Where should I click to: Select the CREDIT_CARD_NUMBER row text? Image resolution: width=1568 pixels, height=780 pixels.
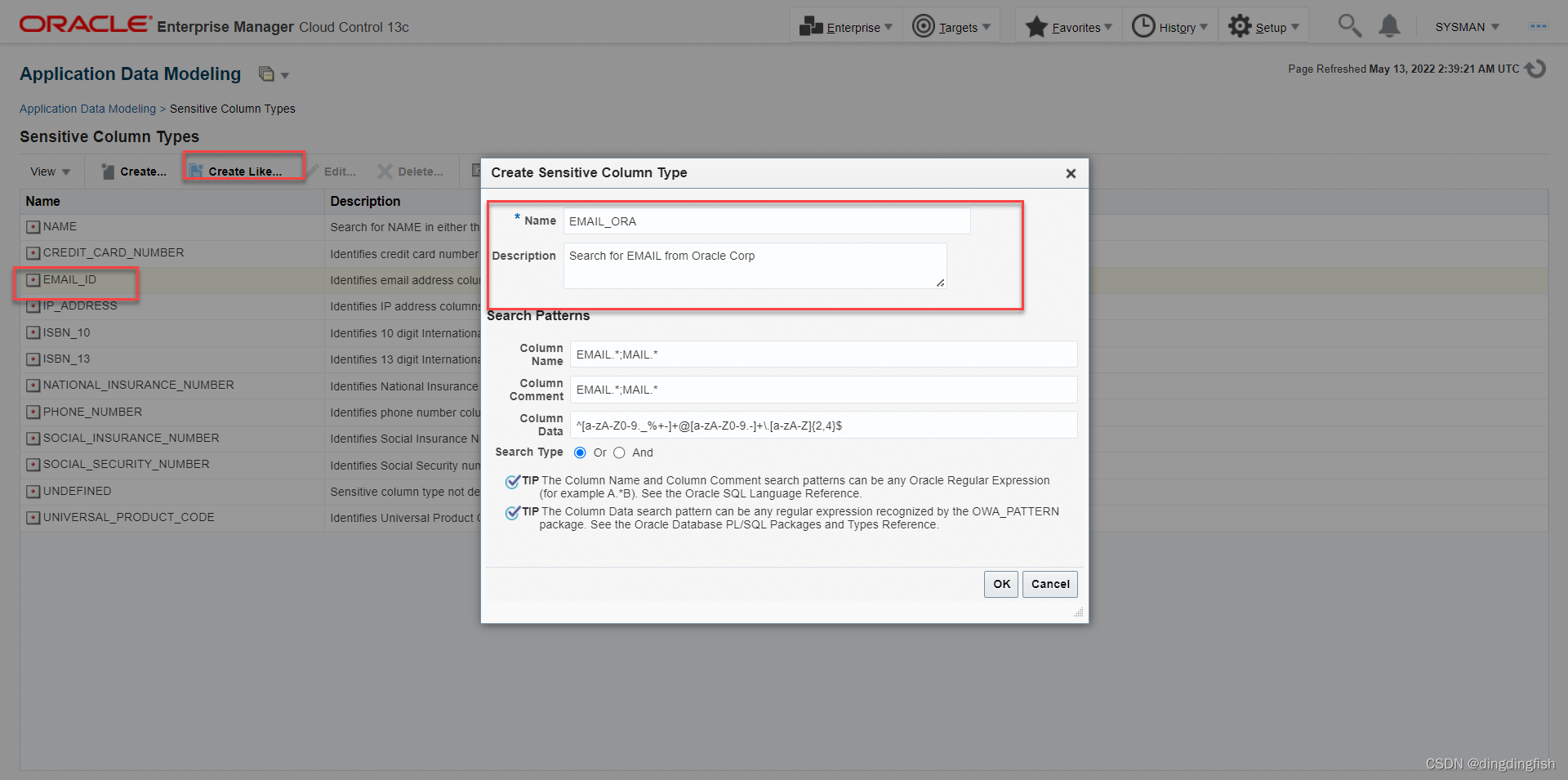tap(114, 252)
